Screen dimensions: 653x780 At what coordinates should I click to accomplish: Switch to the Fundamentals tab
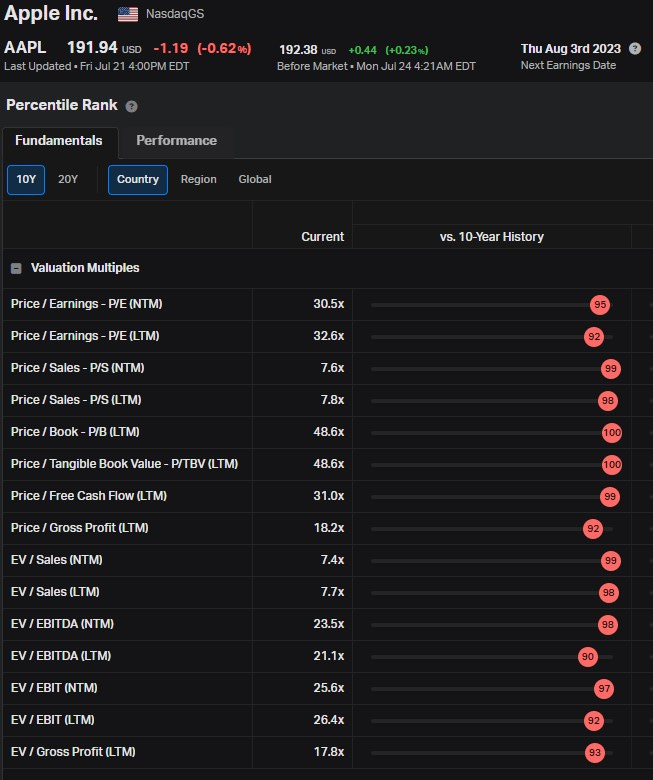coord(59,141)
